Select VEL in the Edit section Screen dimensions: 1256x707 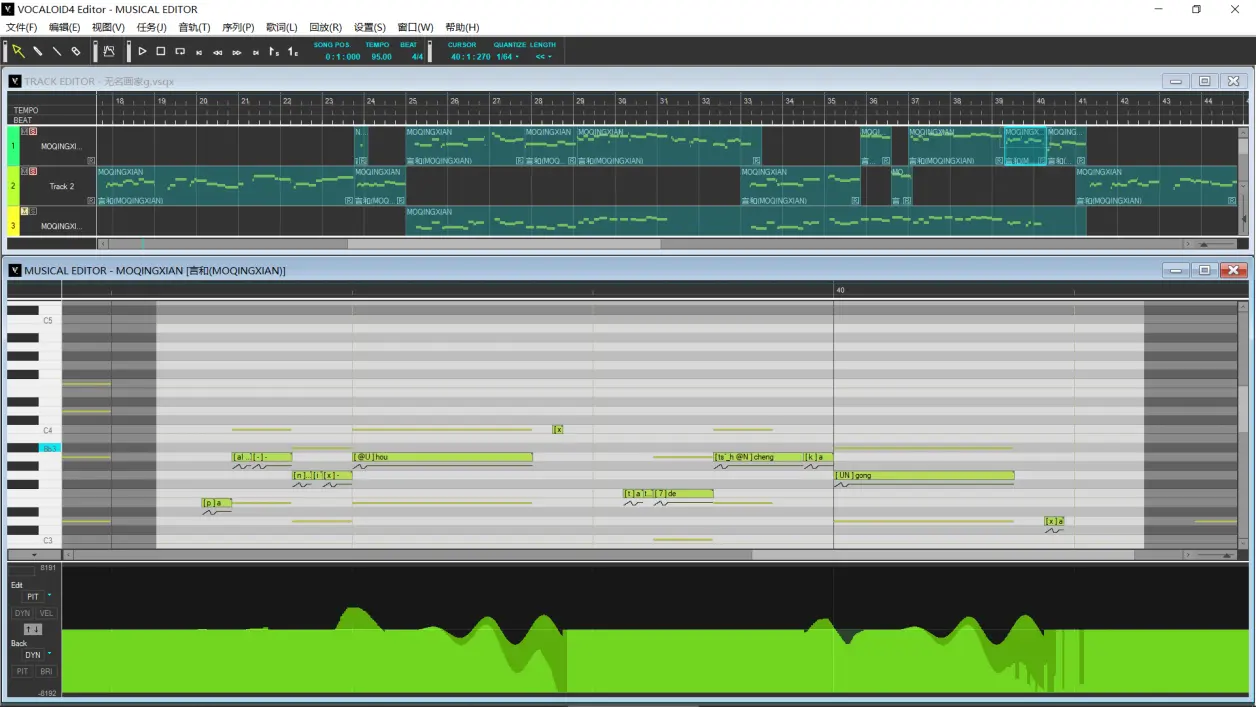point(46,613)
